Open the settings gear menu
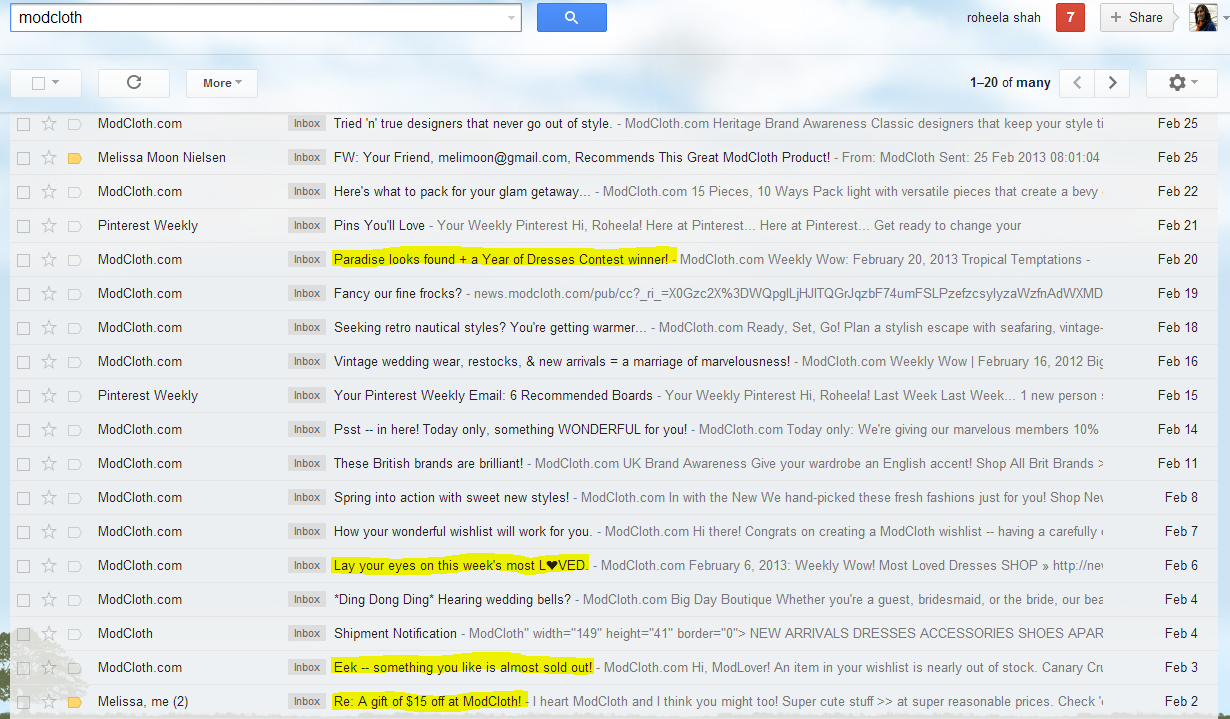Viewport: 1230px width, 719px height. 1181,83
